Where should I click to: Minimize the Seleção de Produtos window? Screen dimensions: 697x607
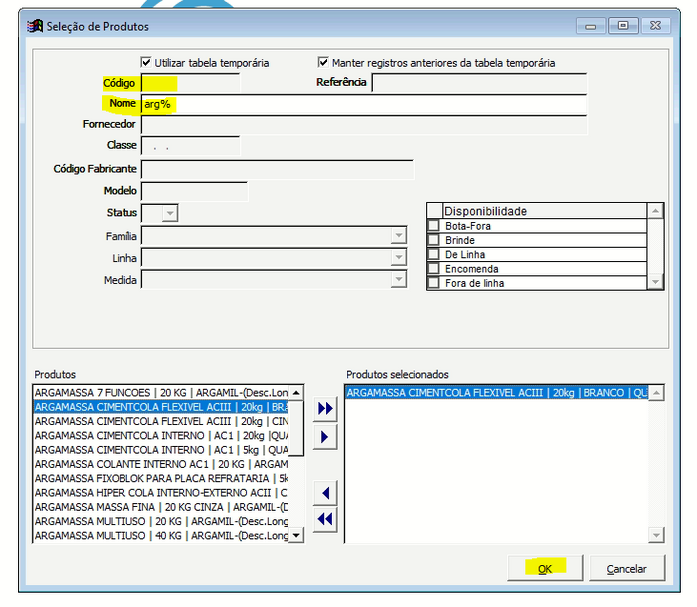click(591, 26)
